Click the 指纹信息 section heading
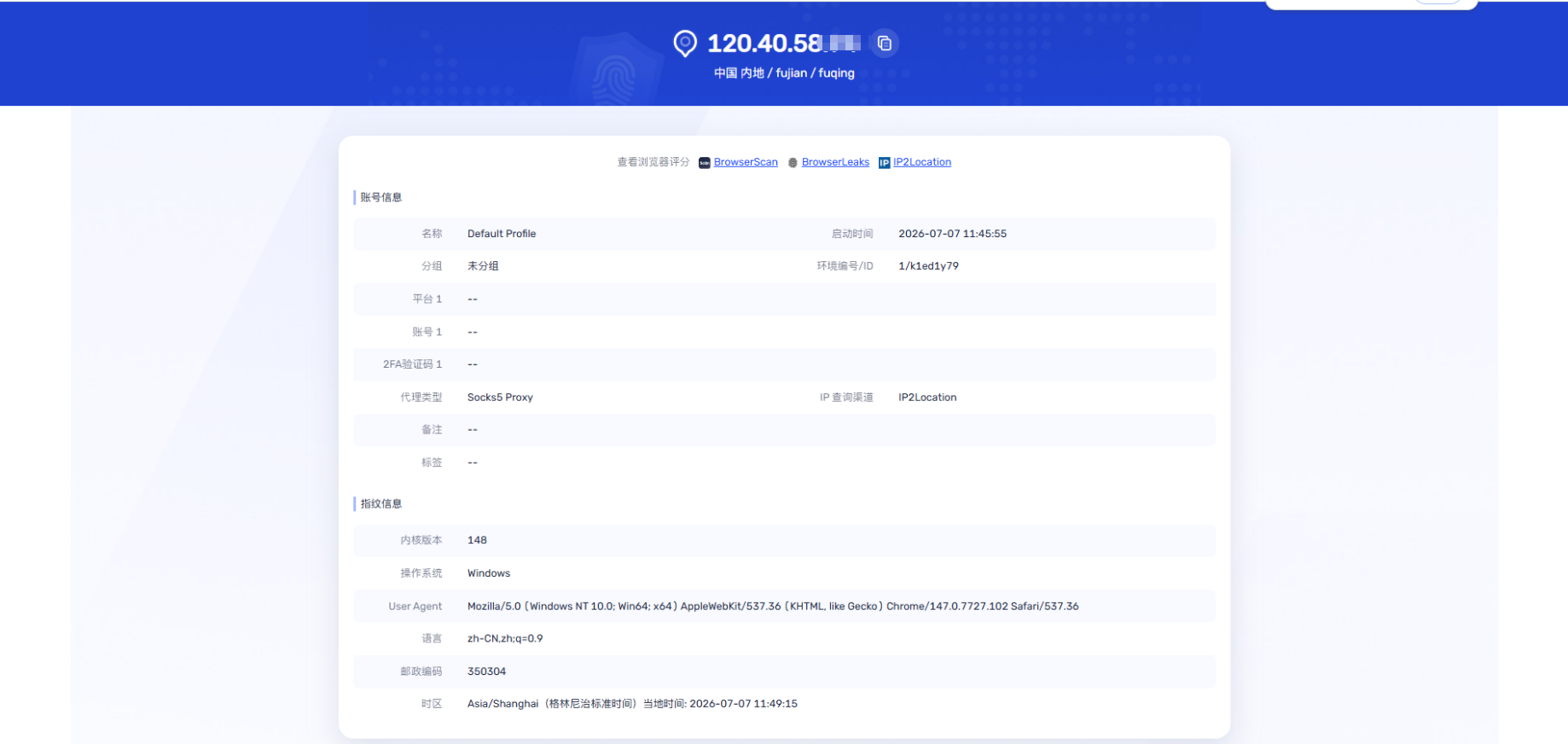The width and height of the screenshot is (1568, 744). [380, 504]
